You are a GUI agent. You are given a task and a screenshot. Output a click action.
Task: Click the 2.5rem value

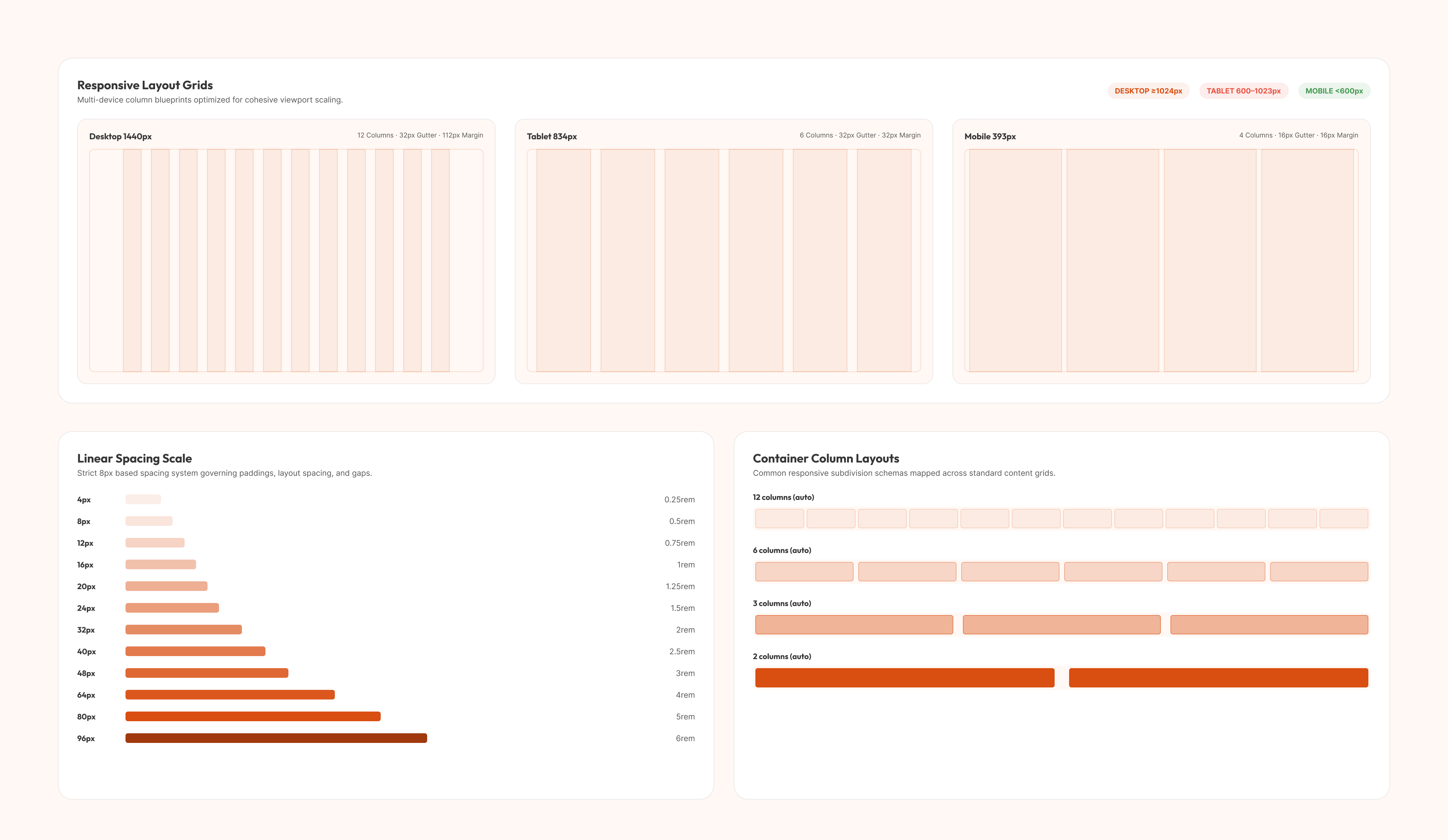pyautogui.click(x=681, y=651)
